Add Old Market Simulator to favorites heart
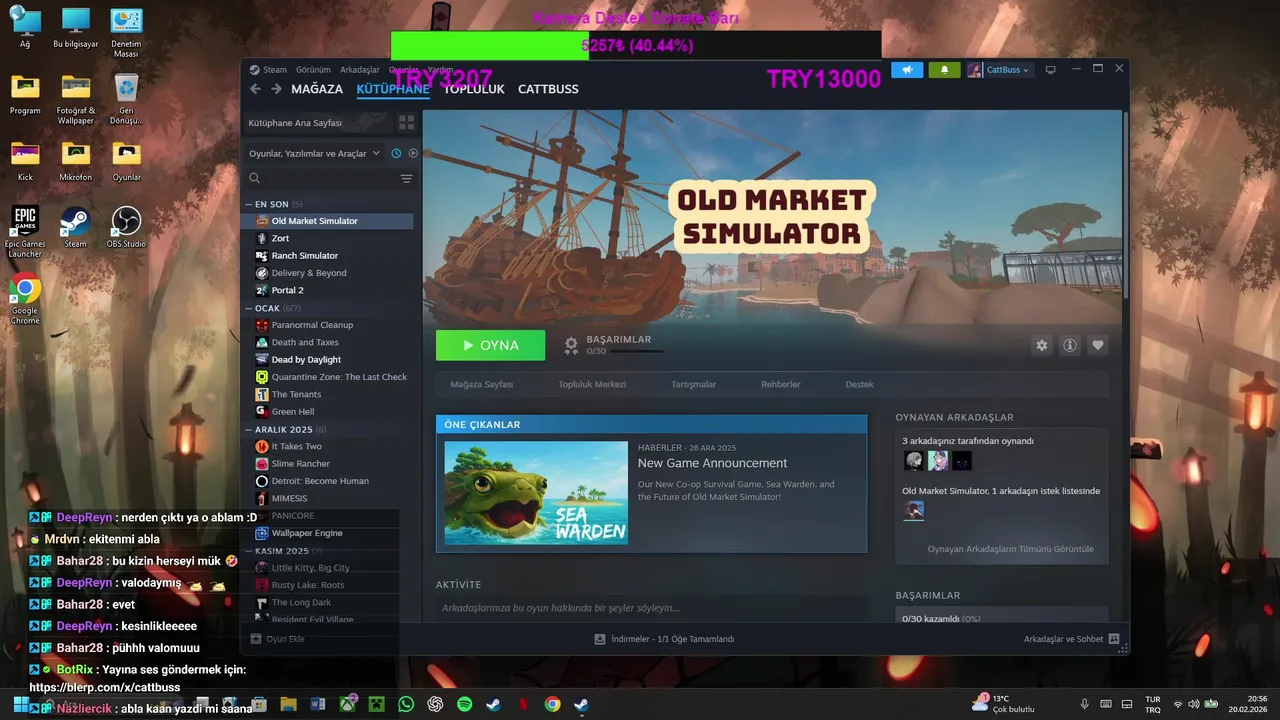Image resolution: width=1280 pixels, height=720 pixels. [1098, 345]
